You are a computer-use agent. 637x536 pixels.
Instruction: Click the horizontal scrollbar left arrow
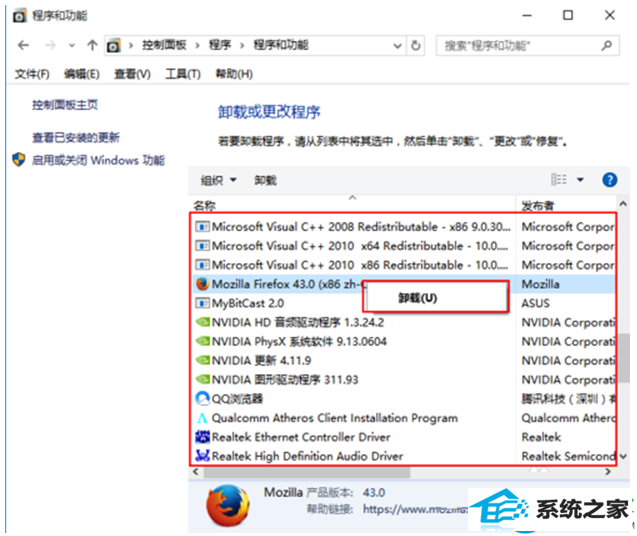pyautogui.click(x=196, y=472)
